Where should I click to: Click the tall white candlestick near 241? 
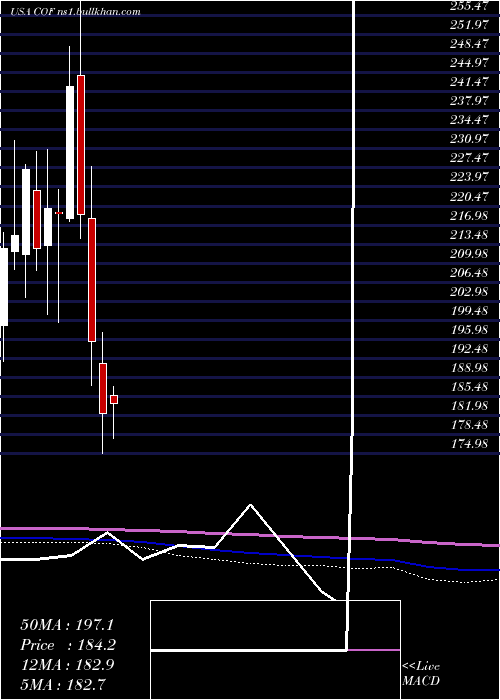point(70,153)
